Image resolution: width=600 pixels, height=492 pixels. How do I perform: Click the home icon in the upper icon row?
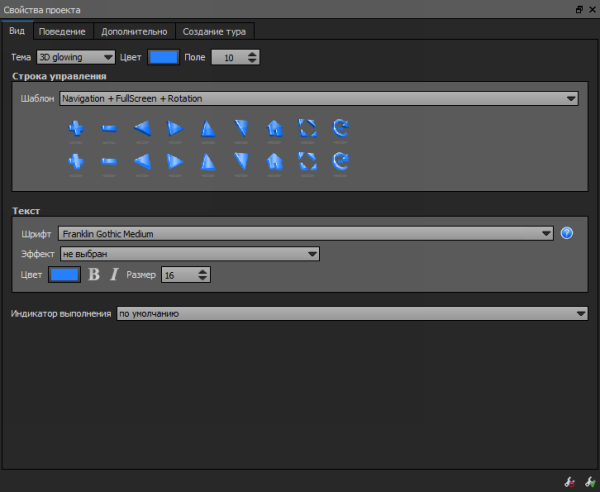click(275, 128)
